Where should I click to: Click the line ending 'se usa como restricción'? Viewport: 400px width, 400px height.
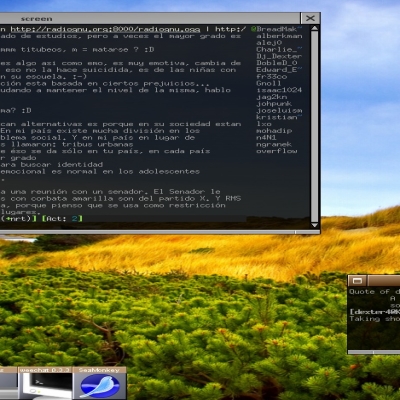[x=113, y=205]
